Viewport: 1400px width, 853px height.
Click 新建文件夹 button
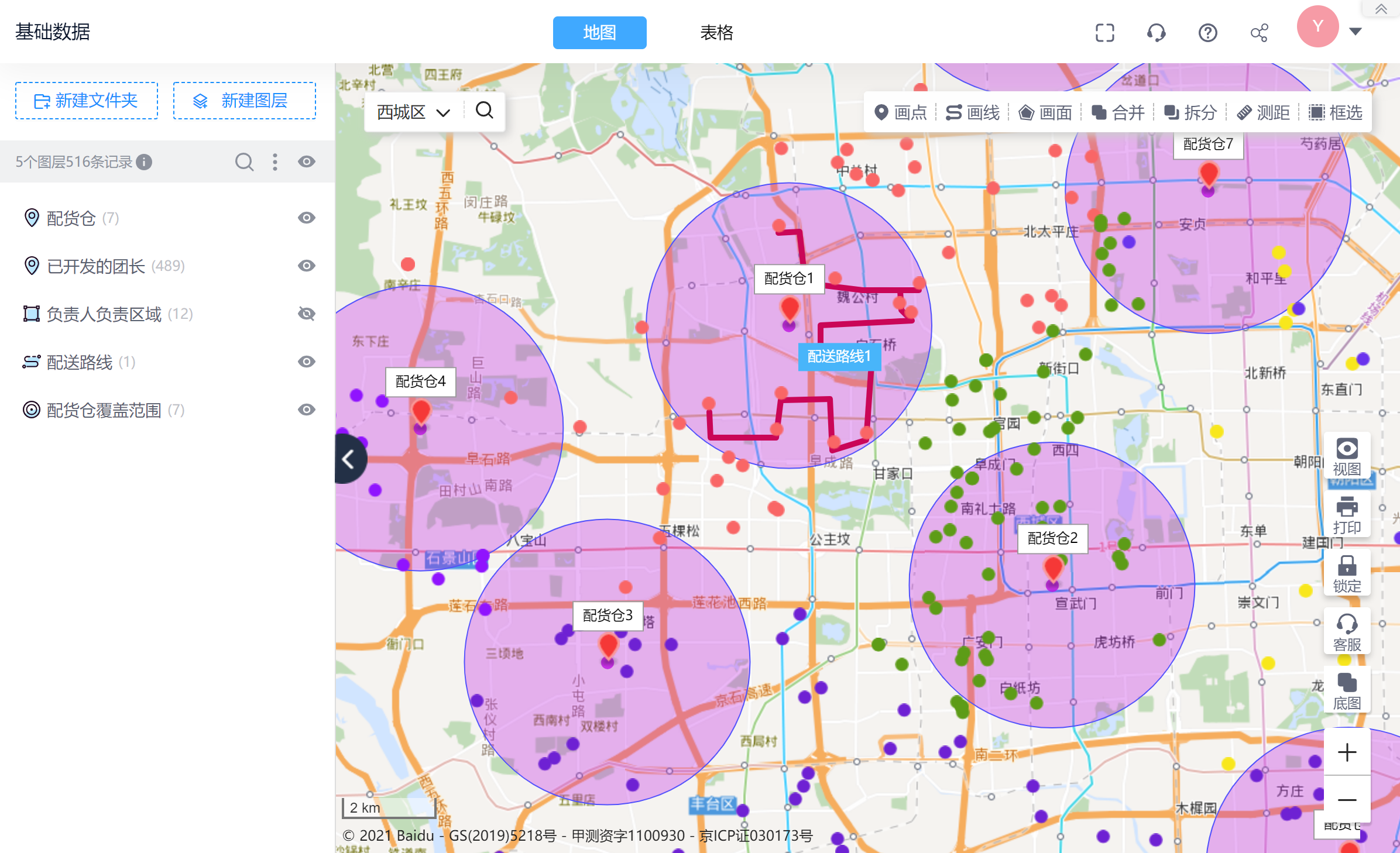(x=87, y=101)
